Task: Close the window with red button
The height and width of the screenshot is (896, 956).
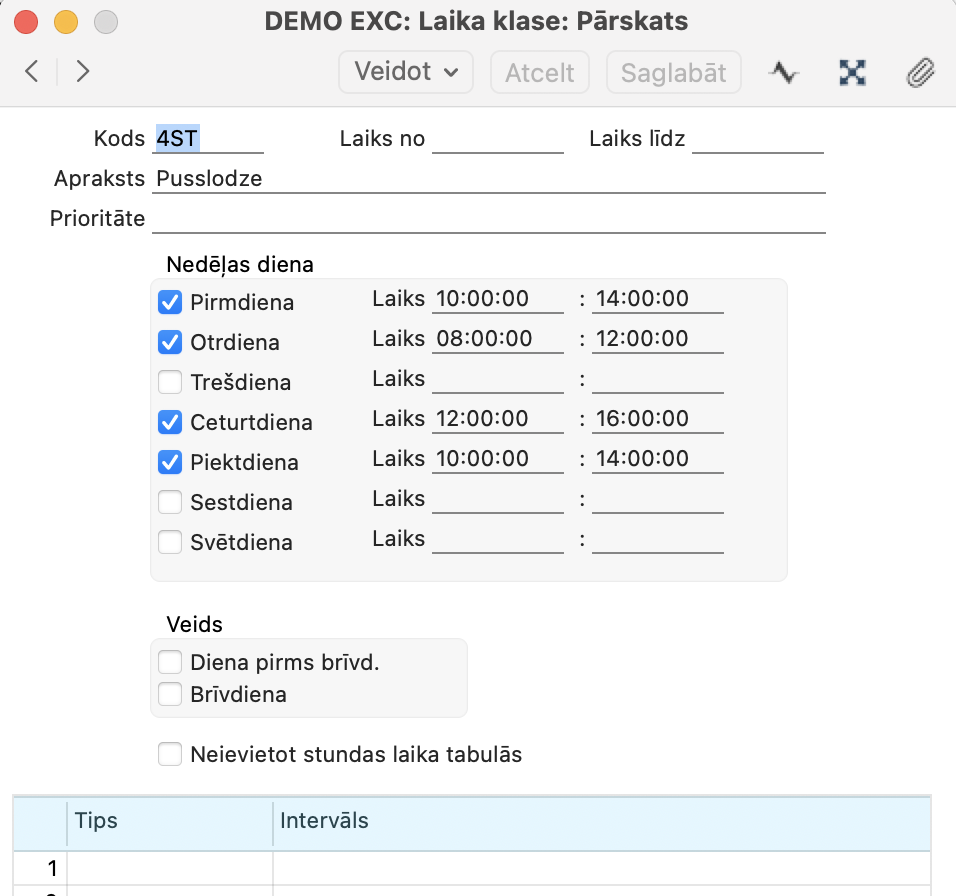Action: [27, 21]
